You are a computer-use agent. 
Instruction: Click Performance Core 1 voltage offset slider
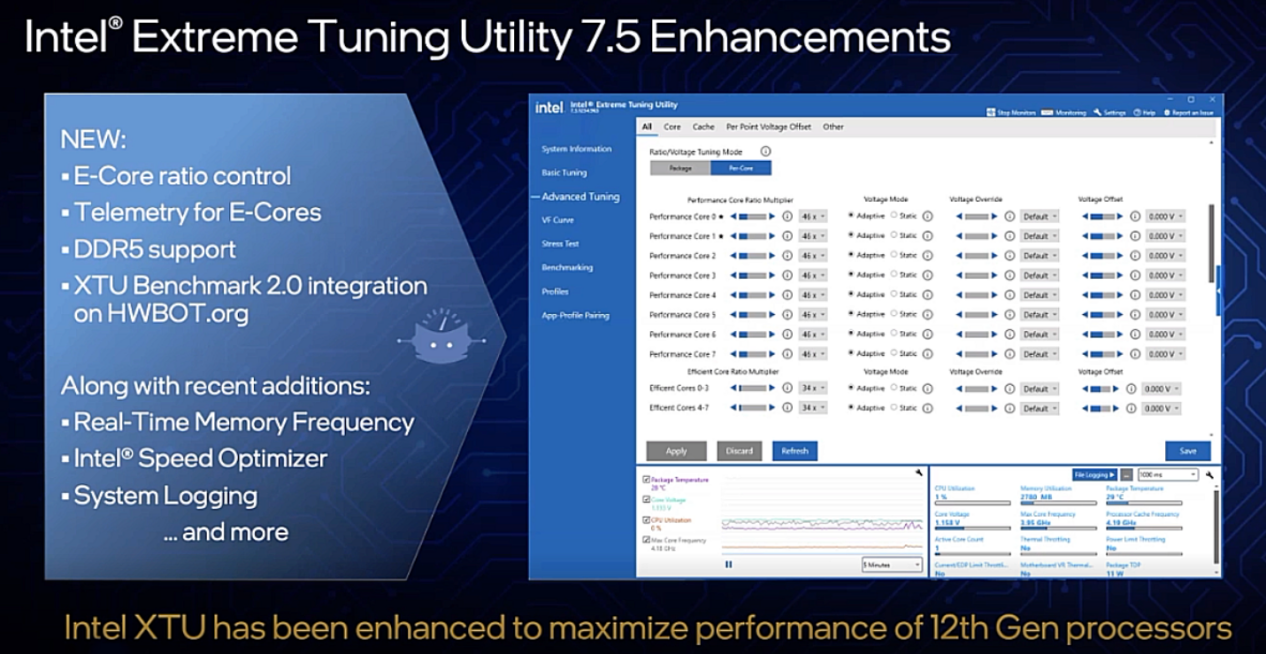pyautogui.click(x=1102, y=236)
